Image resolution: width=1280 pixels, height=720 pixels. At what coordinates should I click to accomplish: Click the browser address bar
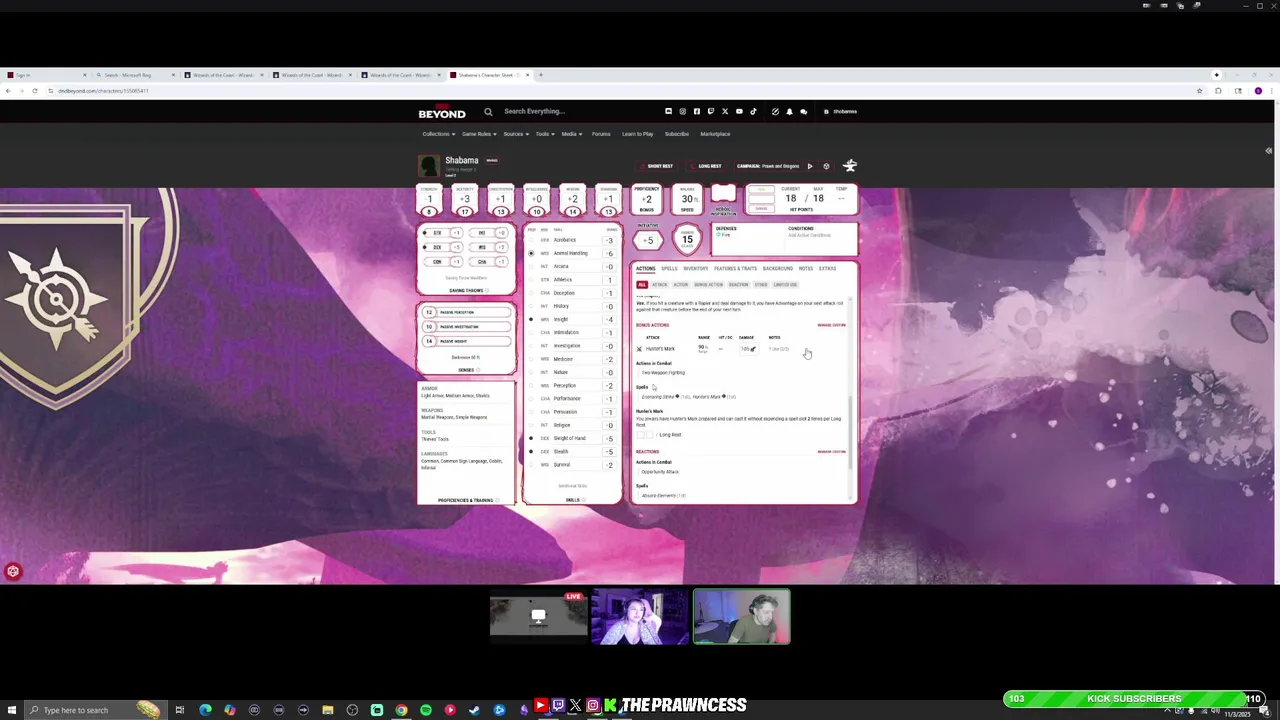point(620,91)
